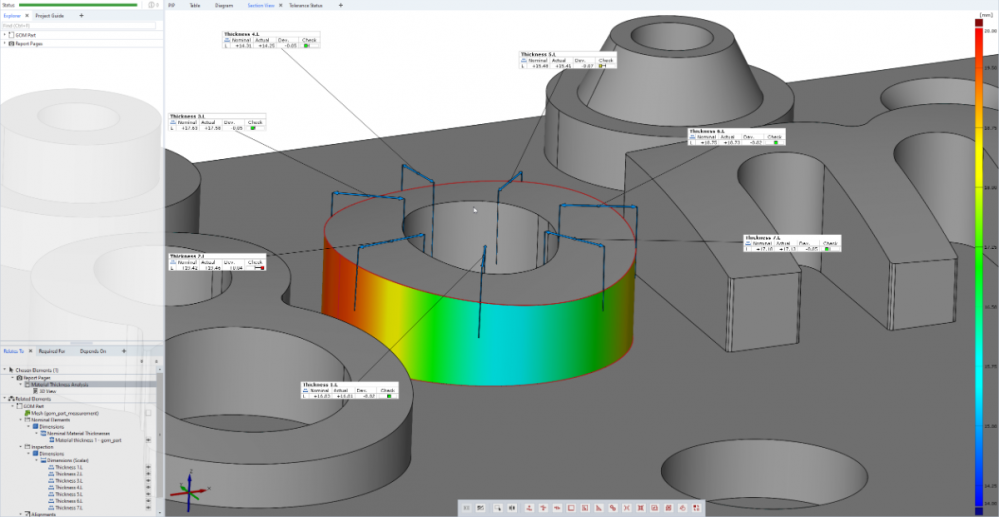The width and height of the screenshot is (999, 517).
Task: Open the Project Guide tab
Action: 48,16
